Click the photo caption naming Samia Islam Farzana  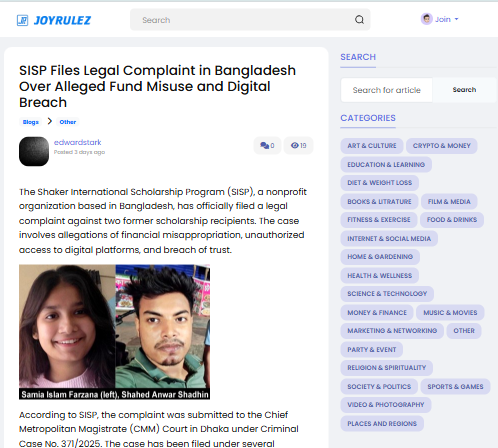[114, 394]
